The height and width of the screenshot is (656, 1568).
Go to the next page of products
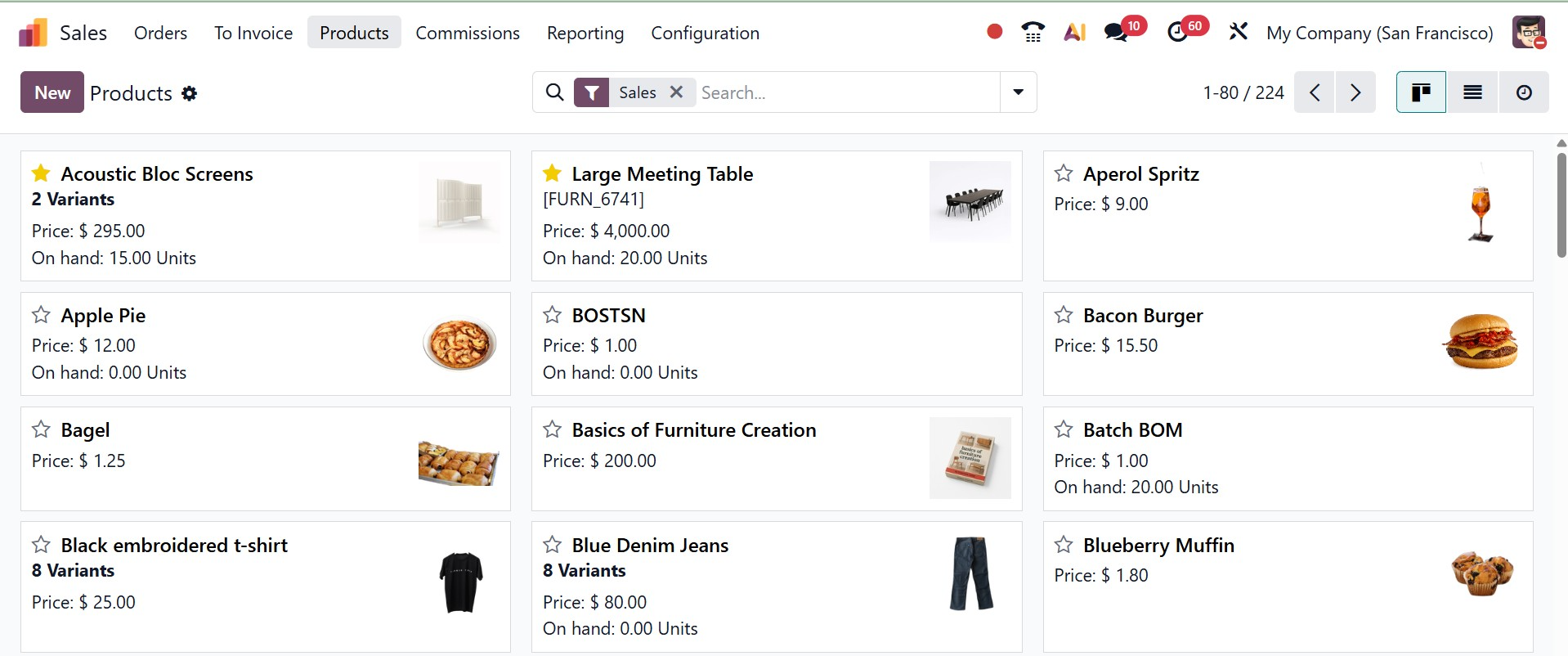1355,92
